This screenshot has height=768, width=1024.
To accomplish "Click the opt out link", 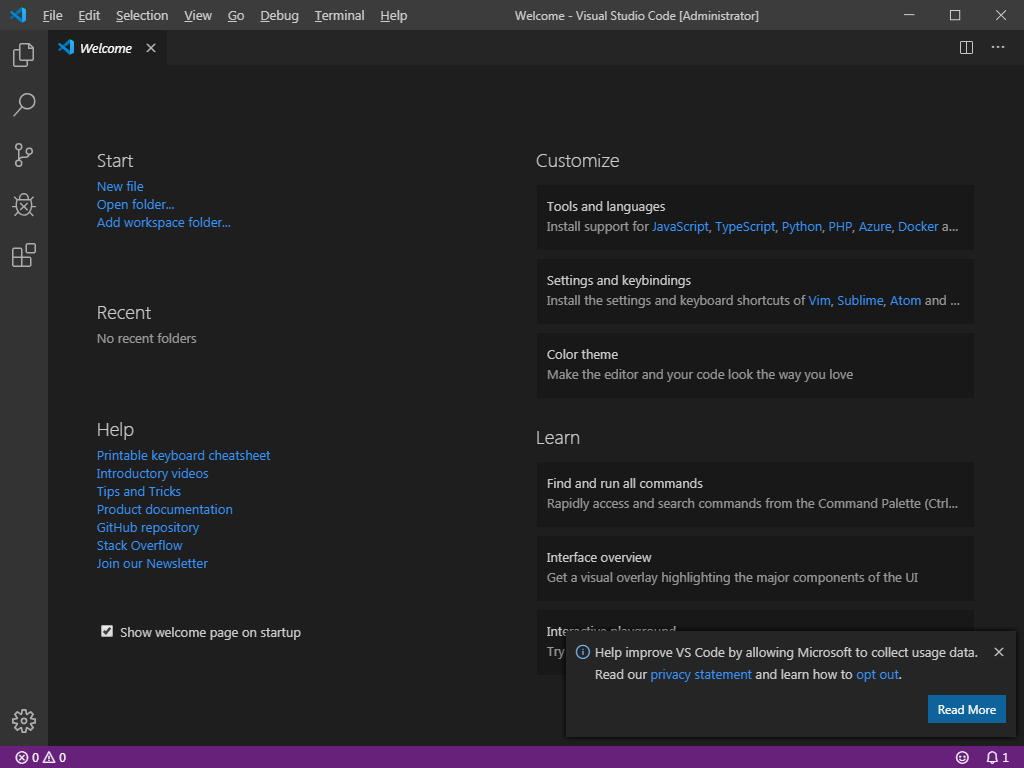I will pyautogui.click(x=877, y=675).
